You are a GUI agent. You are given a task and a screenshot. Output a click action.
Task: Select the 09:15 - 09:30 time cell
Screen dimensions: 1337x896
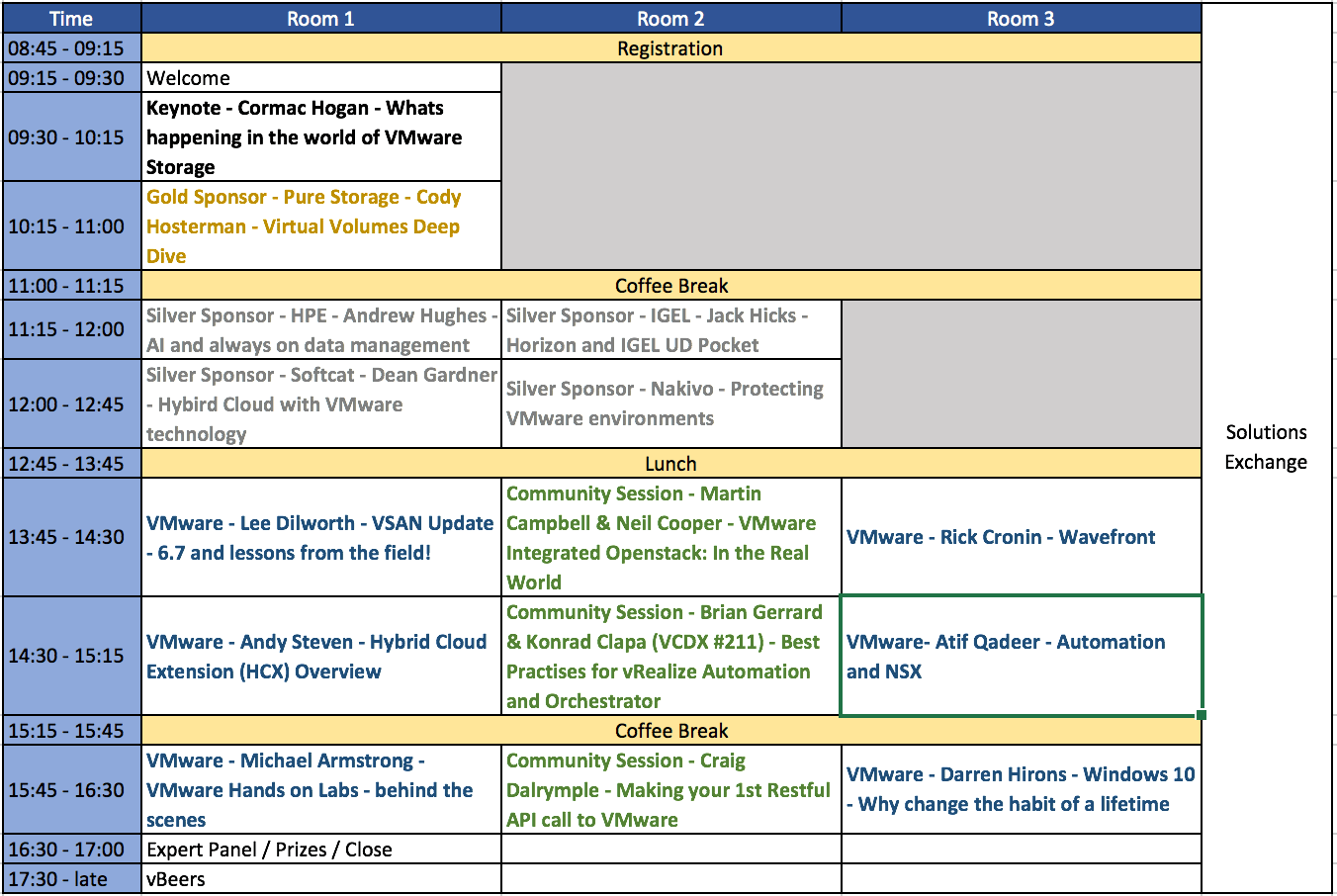click(x=72, y=78)
